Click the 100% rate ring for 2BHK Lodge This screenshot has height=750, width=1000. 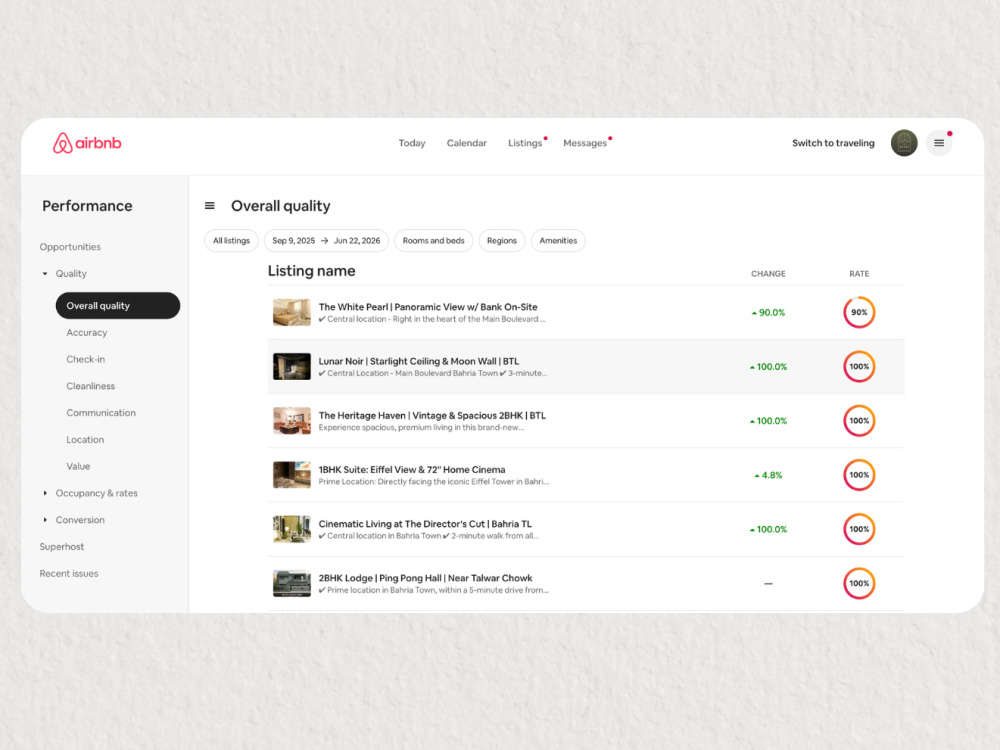859,584
